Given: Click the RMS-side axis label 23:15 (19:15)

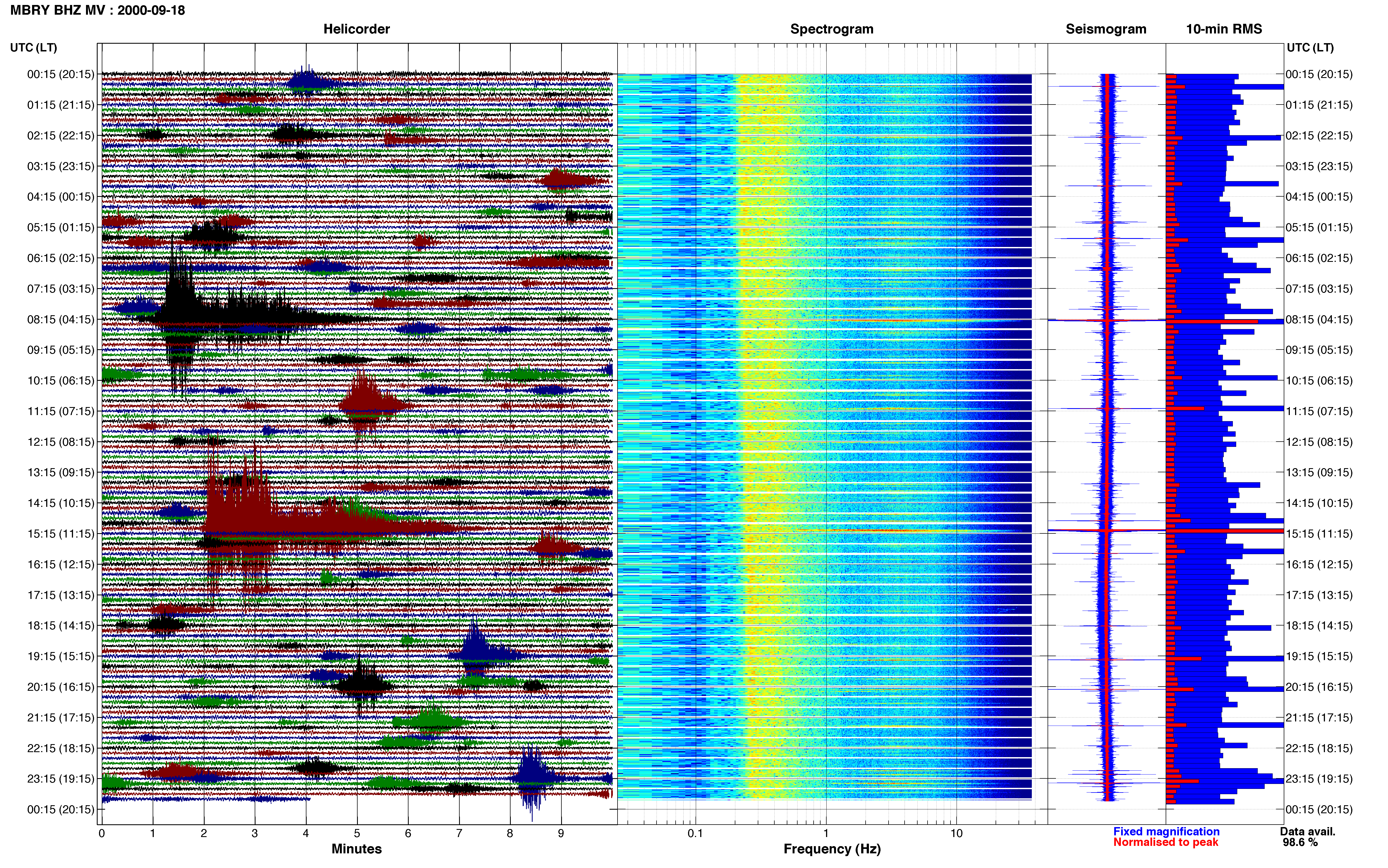Looking at the screenshot, I should point(1319,778).
